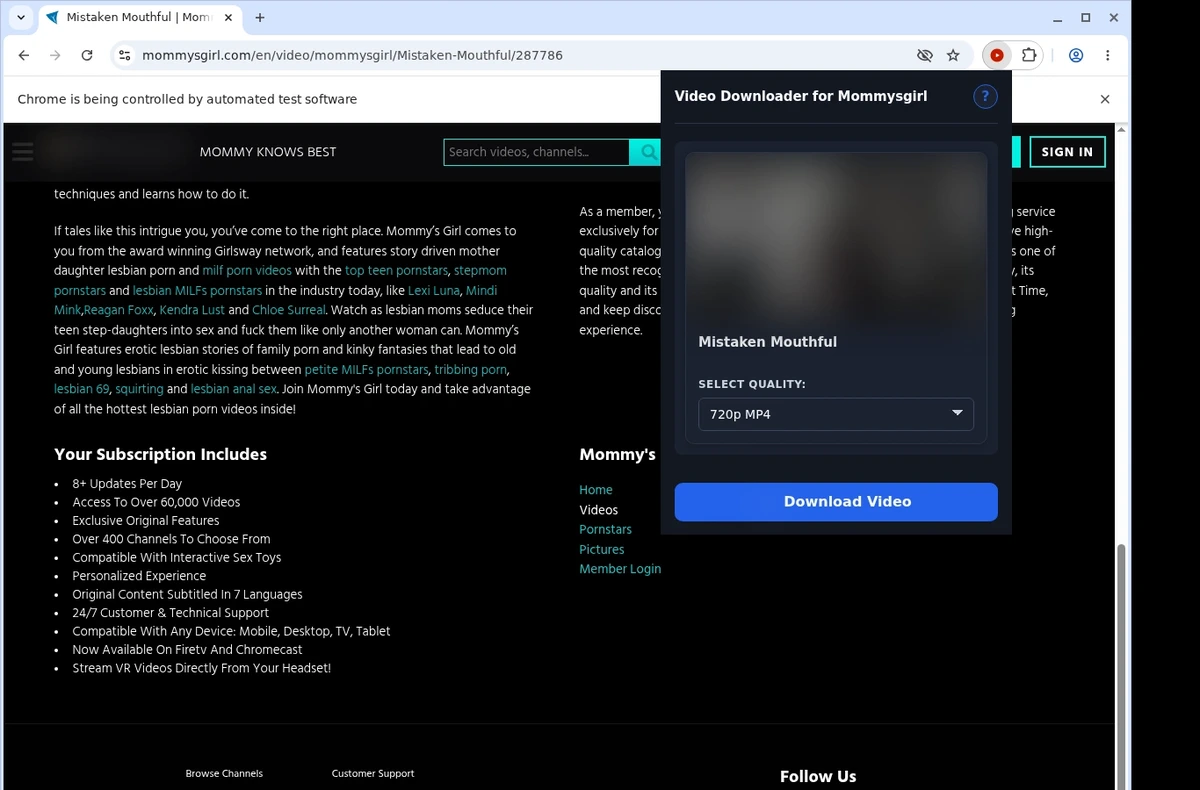This screenshot has height=790, width=1200.
Task: Open the Chloe Surreal link
Action: 289,310
